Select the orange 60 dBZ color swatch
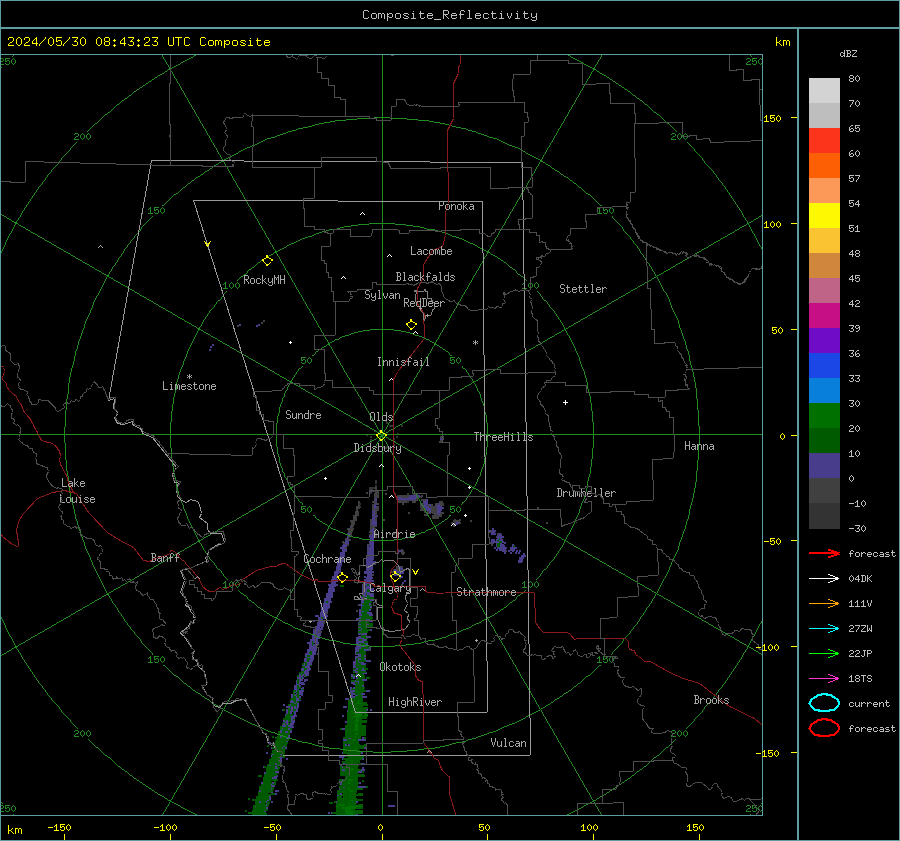Image resolution: width=900 pixels, height=841 pixels. [x=824, y=165]
